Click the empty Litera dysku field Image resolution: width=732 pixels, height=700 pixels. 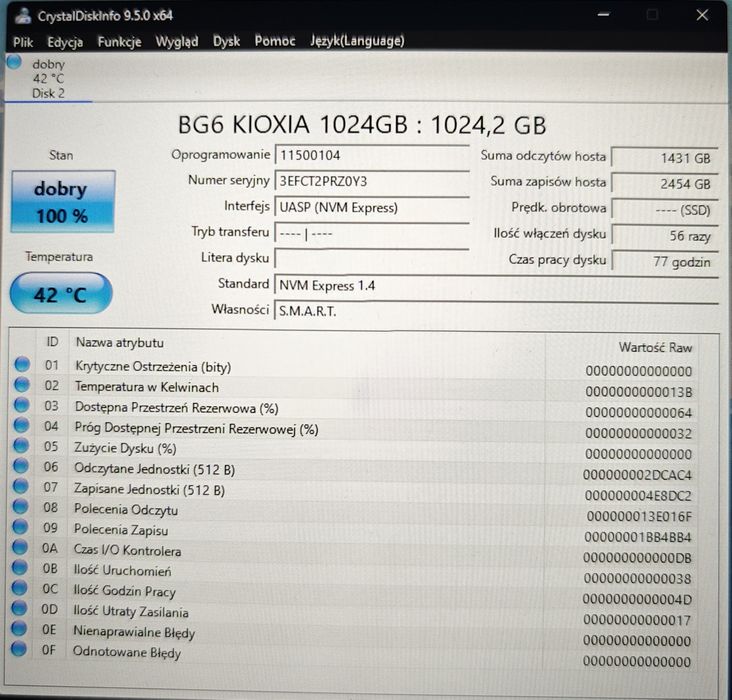pos(372,258)
